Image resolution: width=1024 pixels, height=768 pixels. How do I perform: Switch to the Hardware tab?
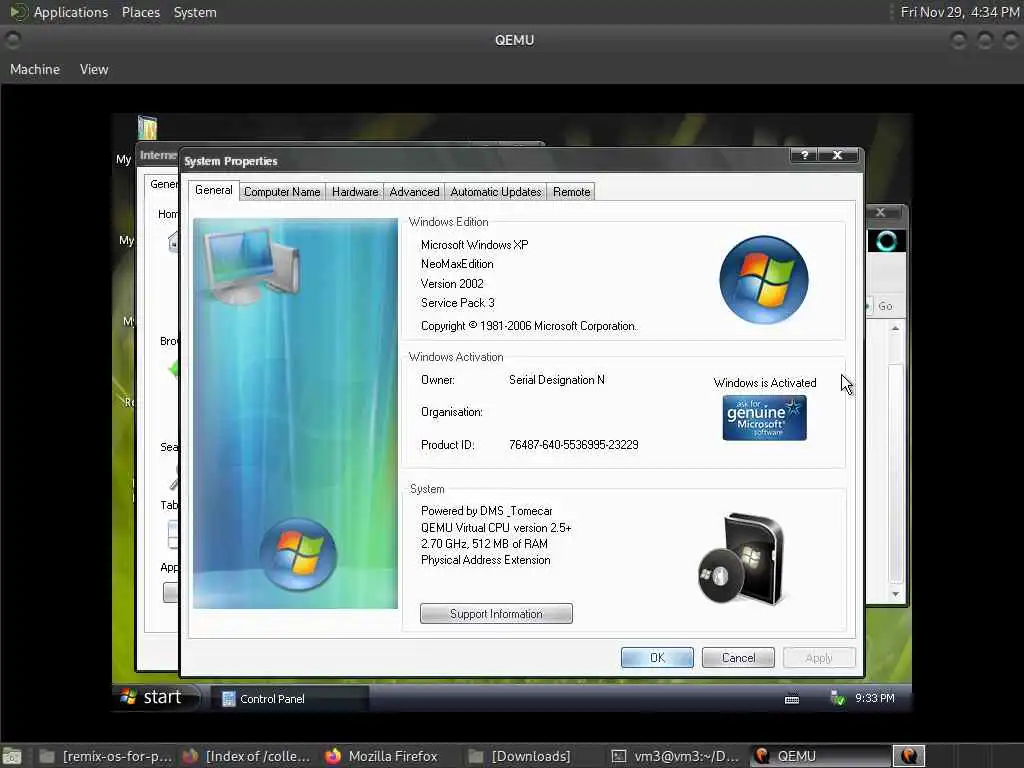pyautogui.click(x=355, y=192)
